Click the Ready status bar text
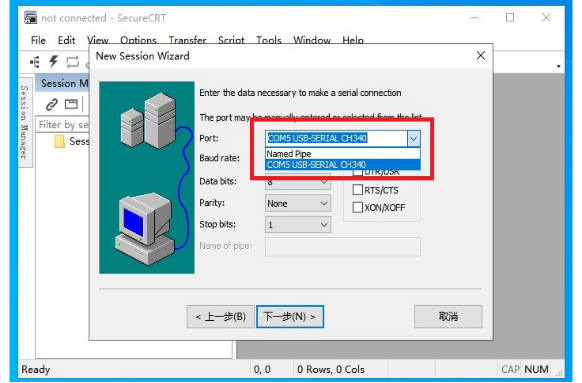Viewport: 582px width, 383px height. pyautogui.click(x=36, y=369)
